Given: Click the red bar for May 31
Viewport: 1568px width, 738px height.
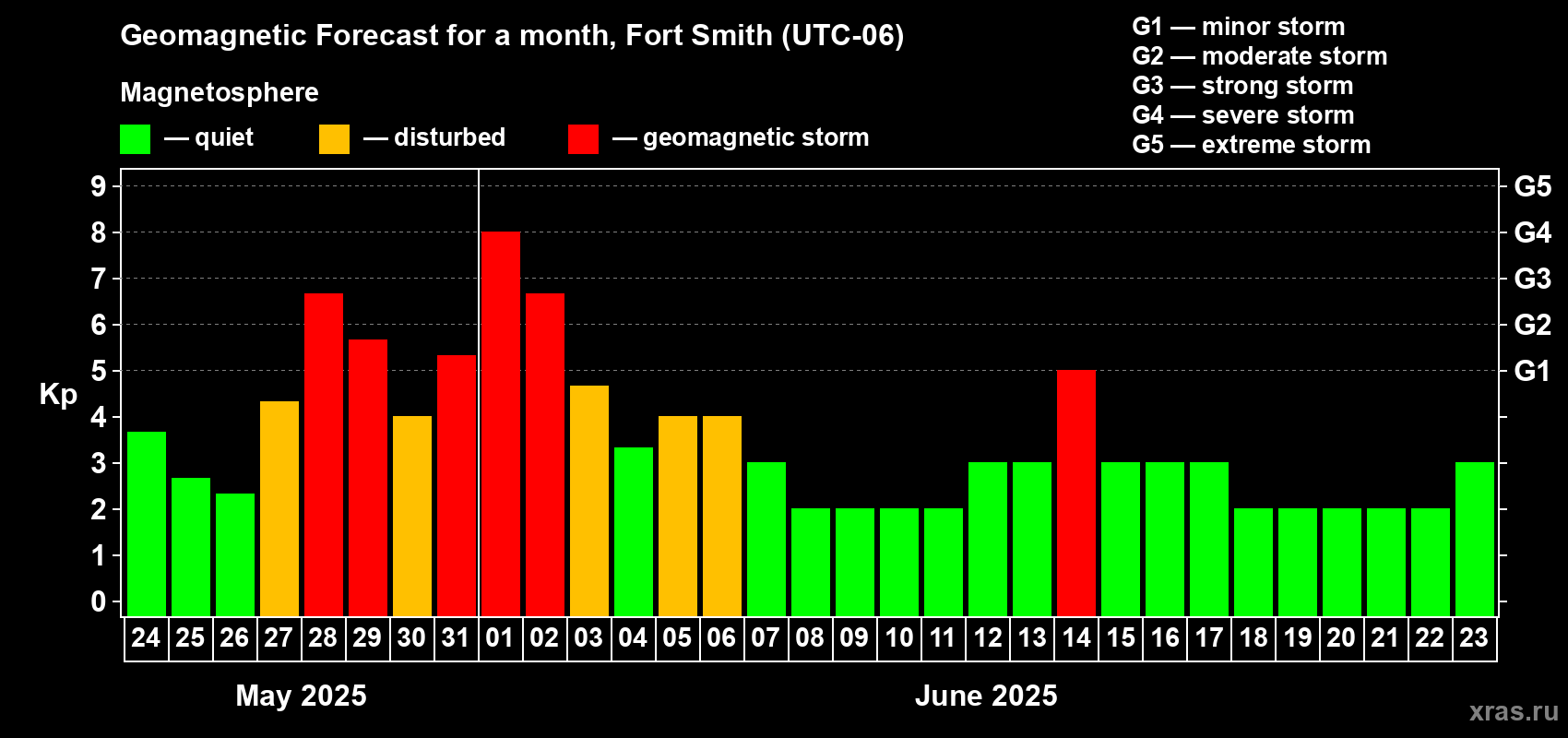Looking at the screenshot, I should pyautogui.click(x=457, y=485).
